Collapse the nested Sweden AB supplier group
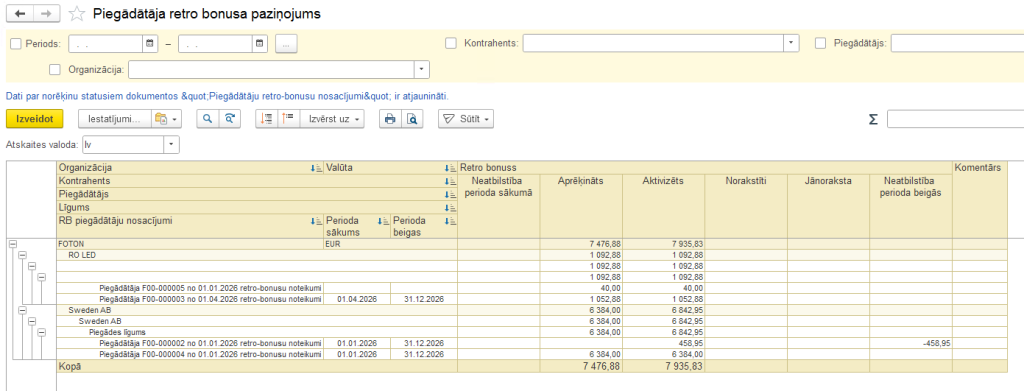1024x391 pixels. click(32, 321)
